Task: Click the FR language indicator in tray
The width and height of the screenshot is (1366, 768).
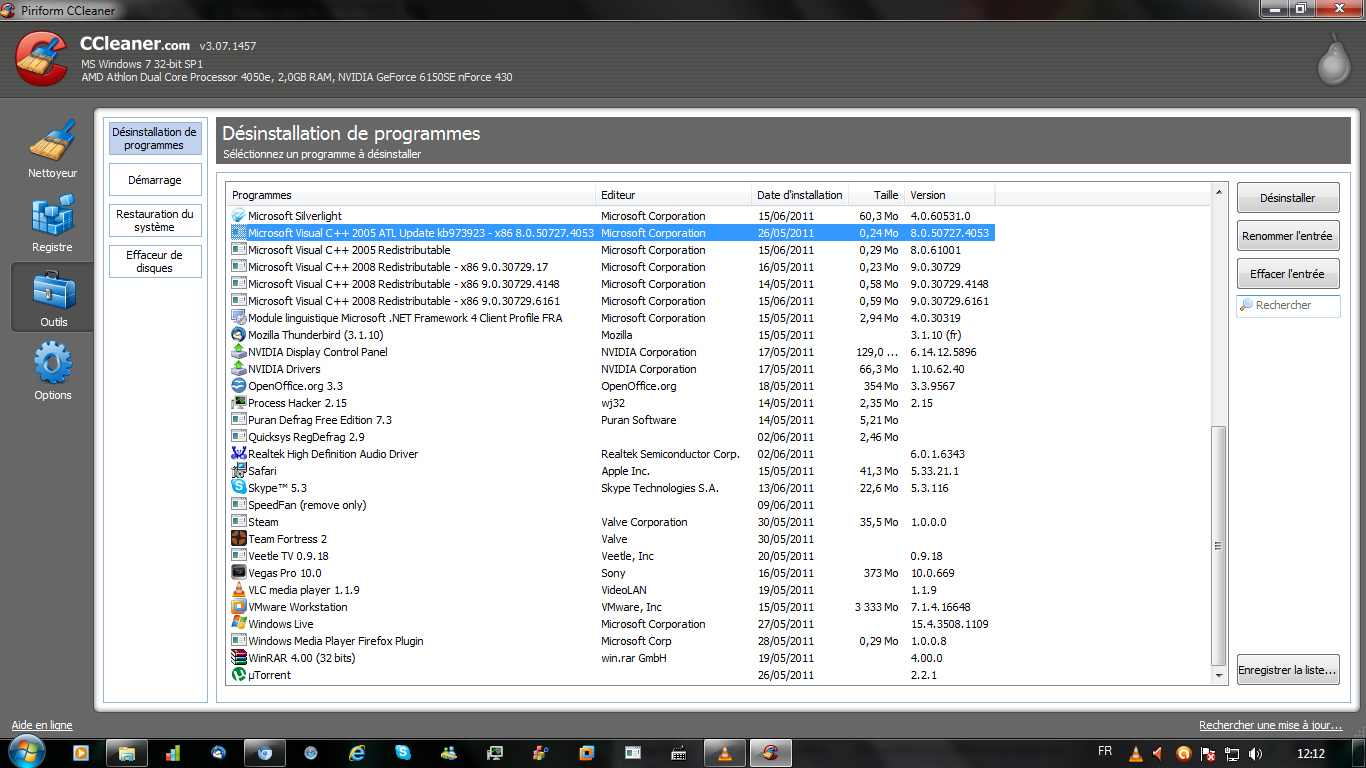Action: (1105, 751)
